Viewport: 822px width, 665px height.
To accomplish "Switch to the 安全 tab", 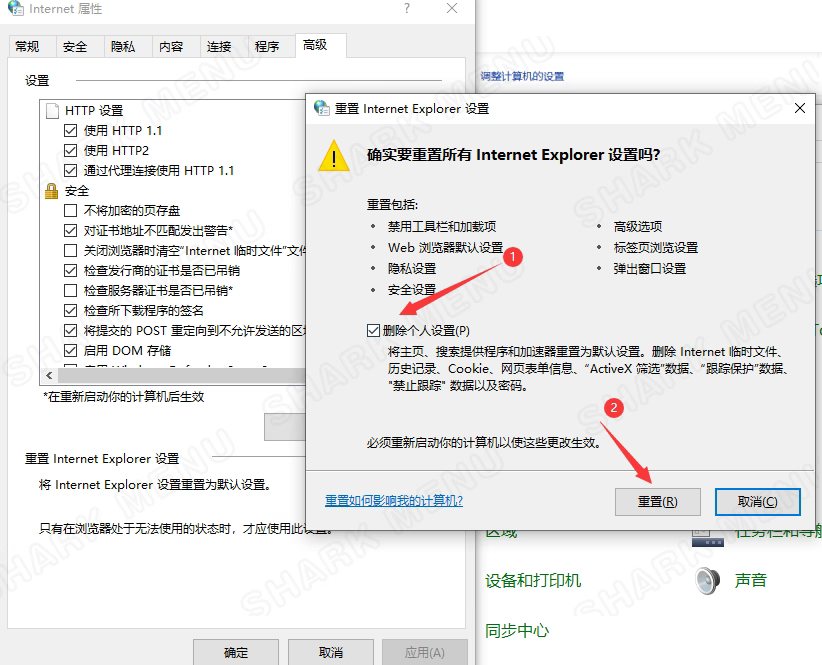I will pos(75,47).
